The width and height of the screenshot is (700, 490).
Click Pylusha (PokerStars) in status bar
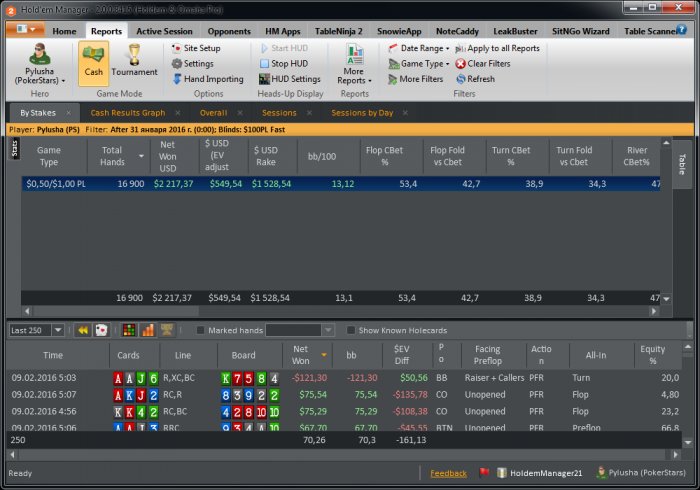click(x=641, y=473)
